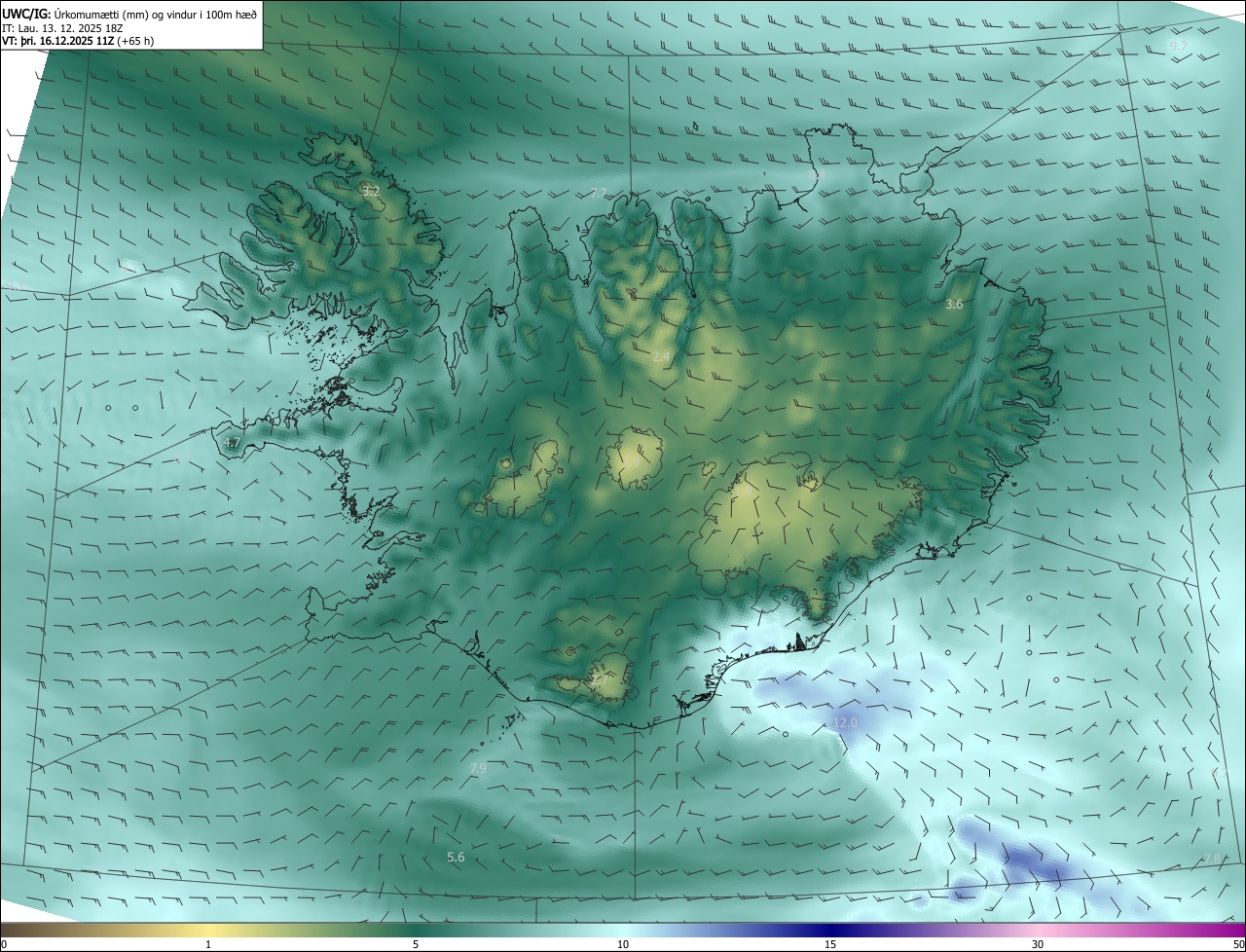The height and width of the screenshot is (952, 1246).
Task: Click the 50 tick on the color scale
Action: click(1238, 945)
